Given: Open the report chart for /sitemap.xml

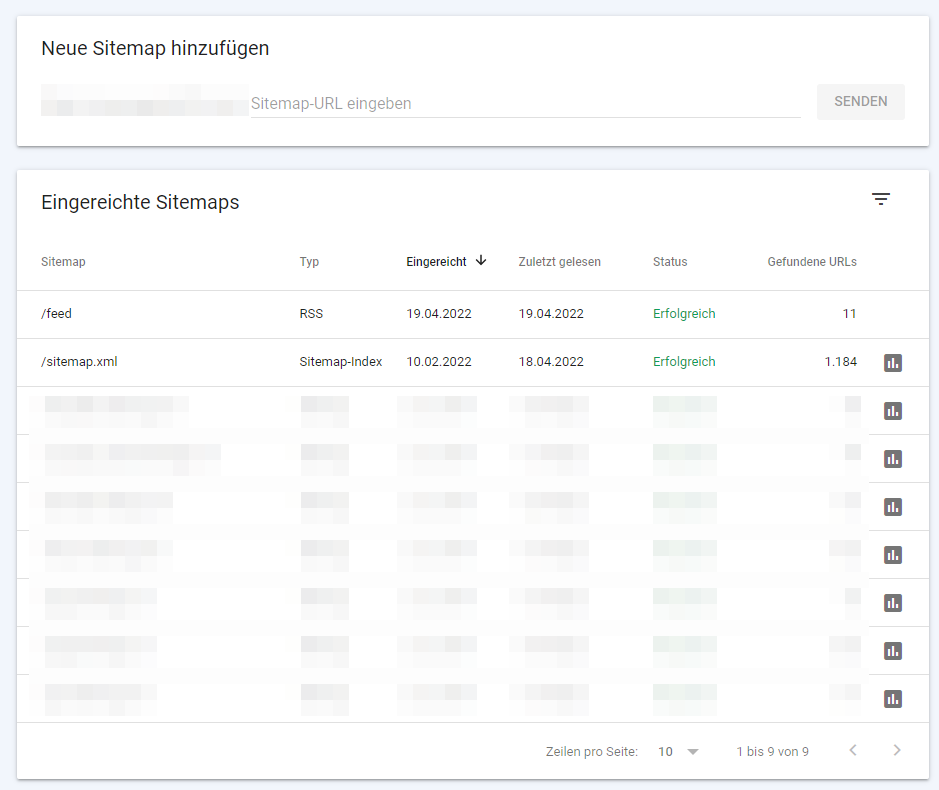Looking at the screenshot, I should tap(892, 362).
